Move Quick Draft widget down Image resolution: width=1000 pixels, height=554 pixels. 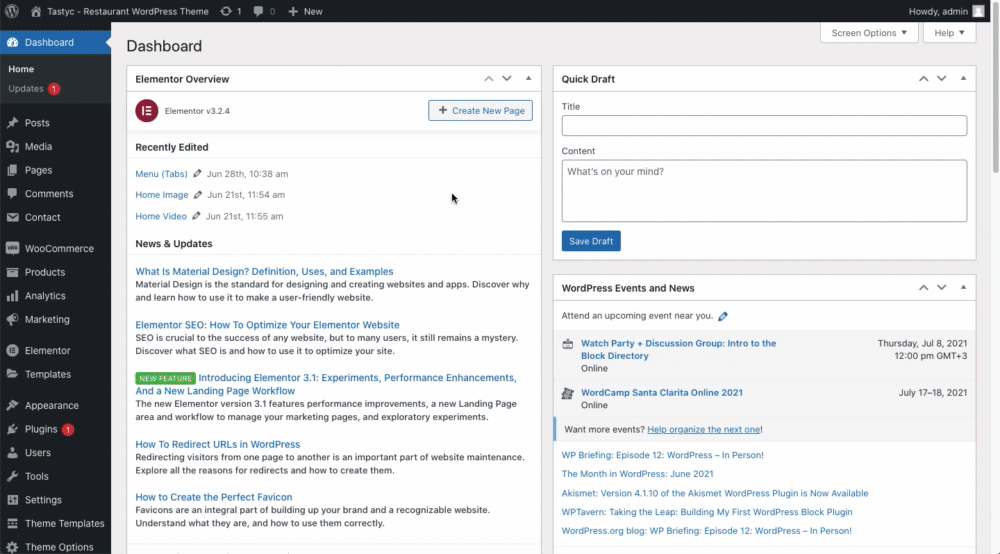[941, 78]
